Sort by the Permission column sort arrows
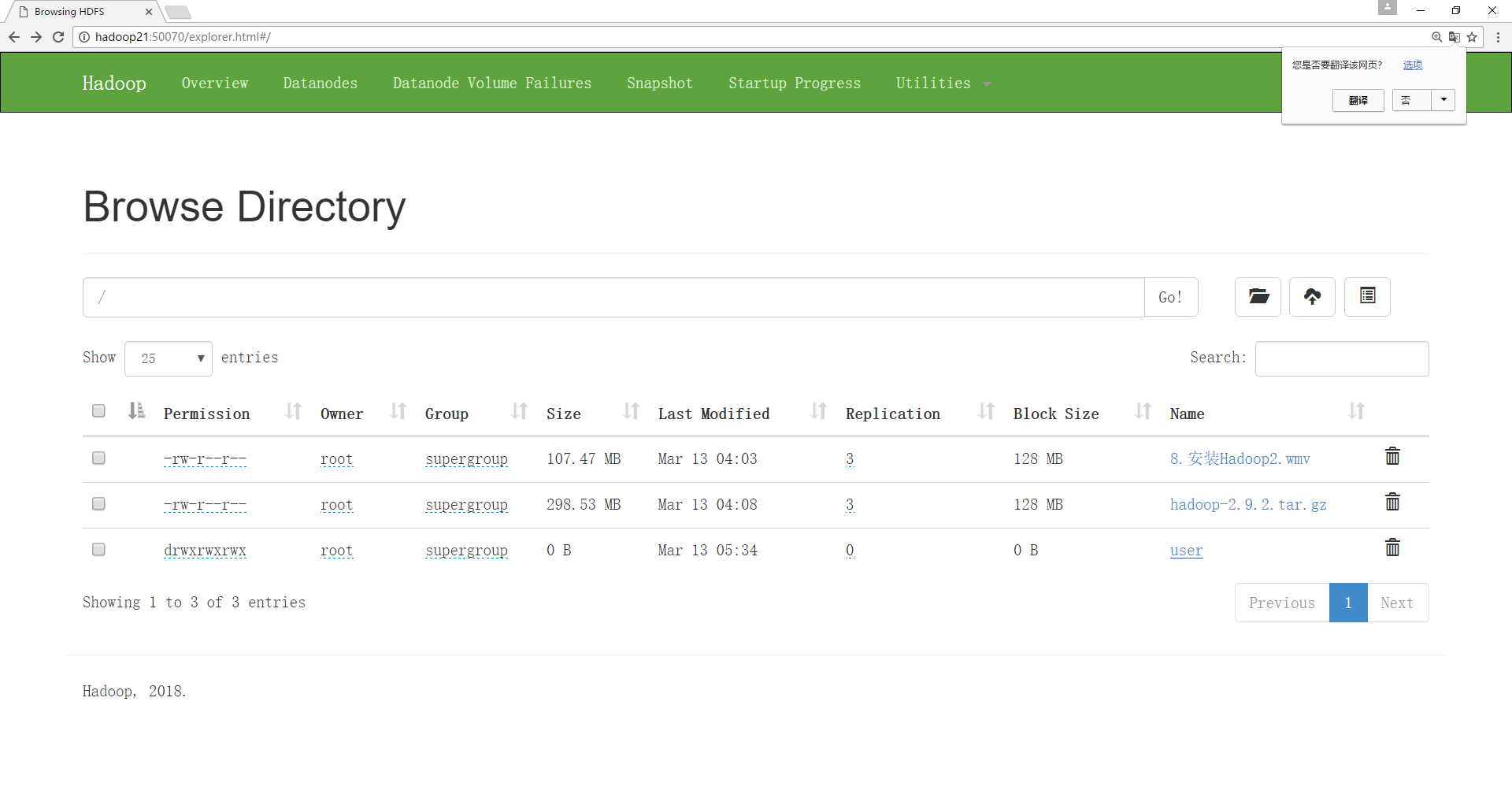This screenshot has height=809, width=1512. tap(294, 411)
